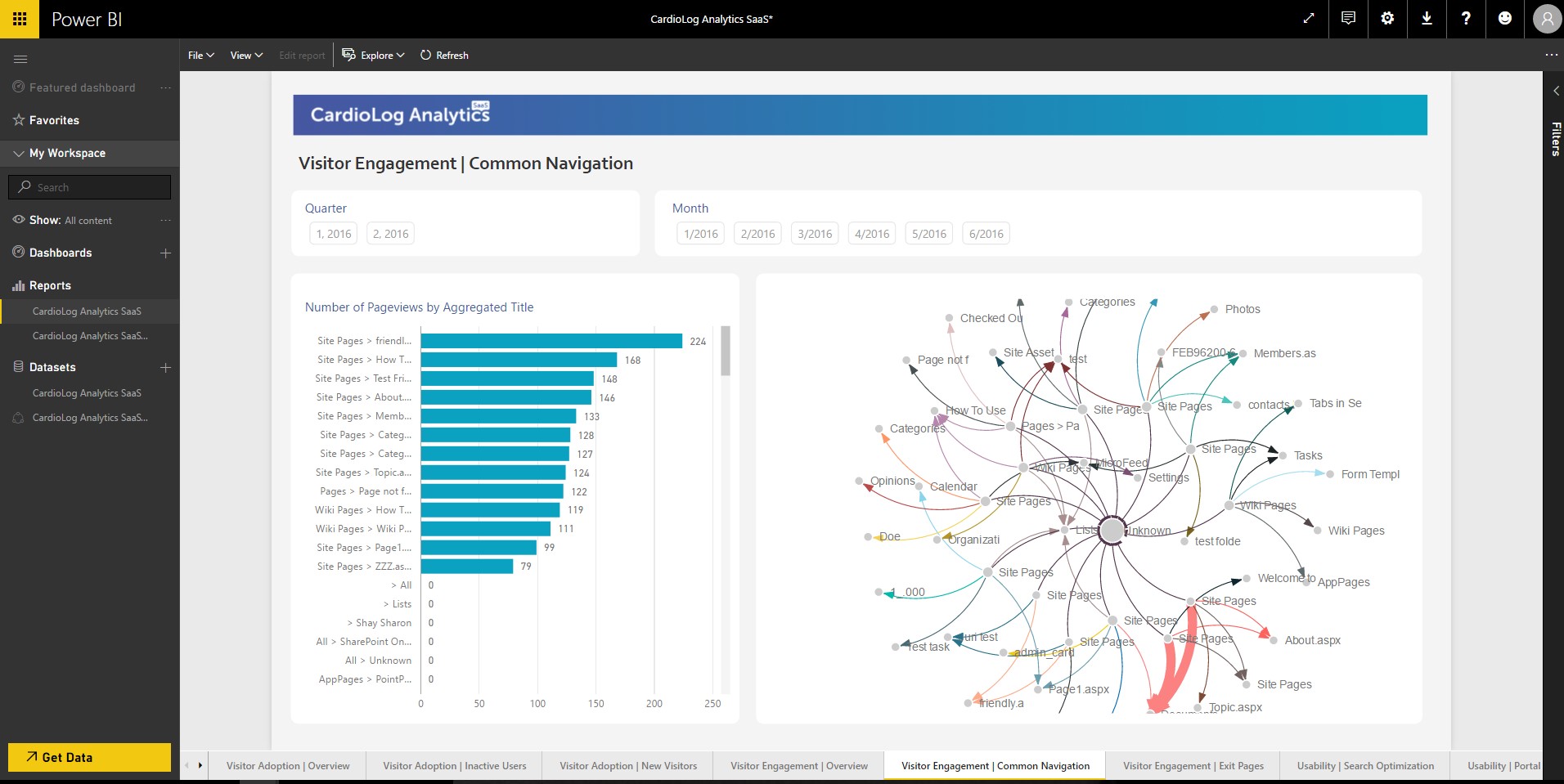Click the ZZZ.as... bar with 79
Screen dimensions: 1564x784
(467, 567)
